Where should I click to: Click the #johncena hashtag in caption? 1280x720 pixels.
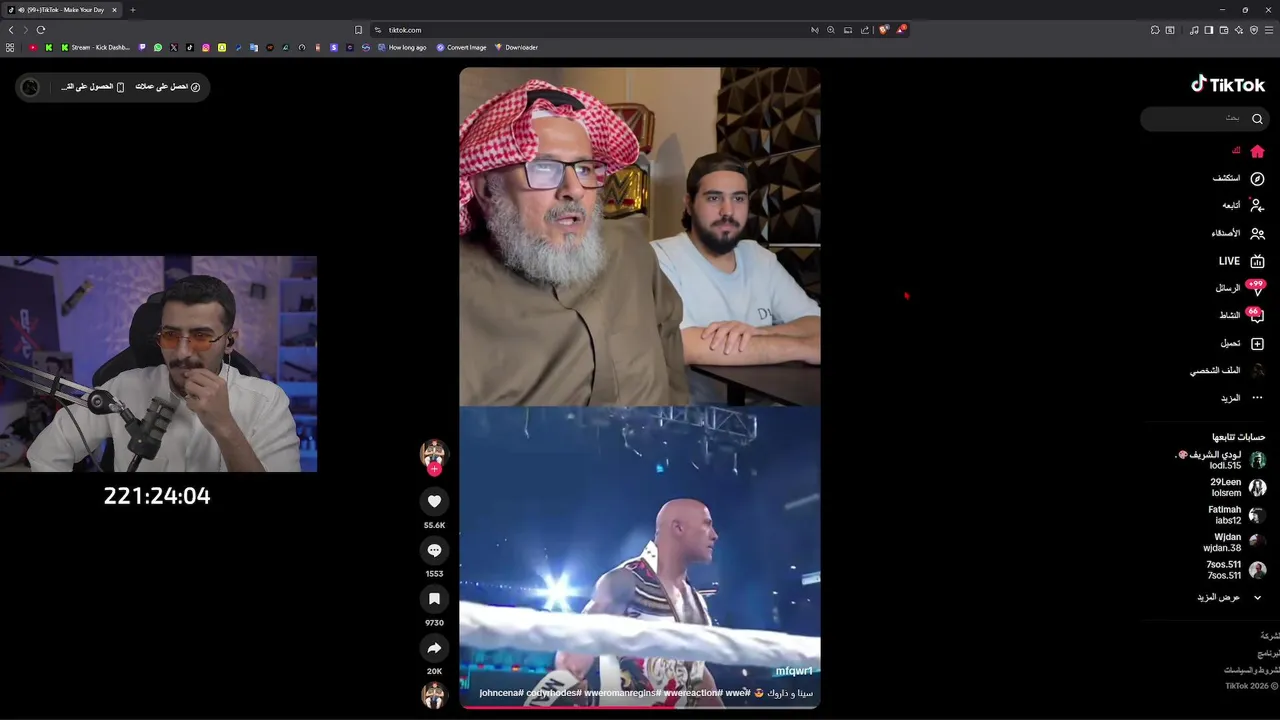(502, 693)
